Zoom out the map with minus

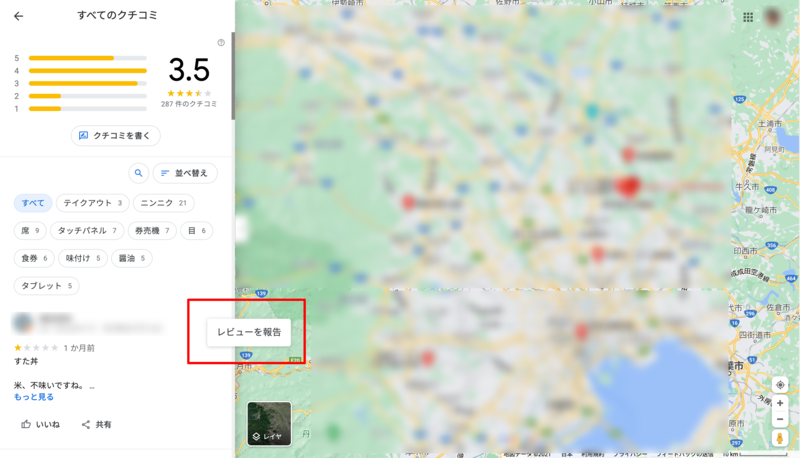pyautogui.click(x=780, y=419)
